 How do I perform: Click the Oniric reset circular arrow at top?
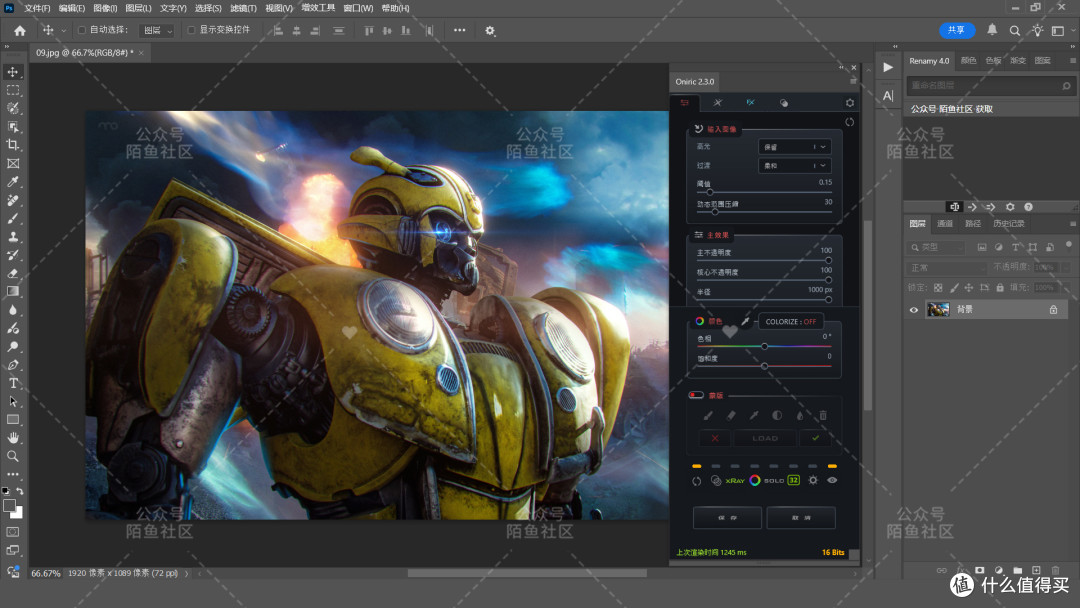tap(849, 122)
